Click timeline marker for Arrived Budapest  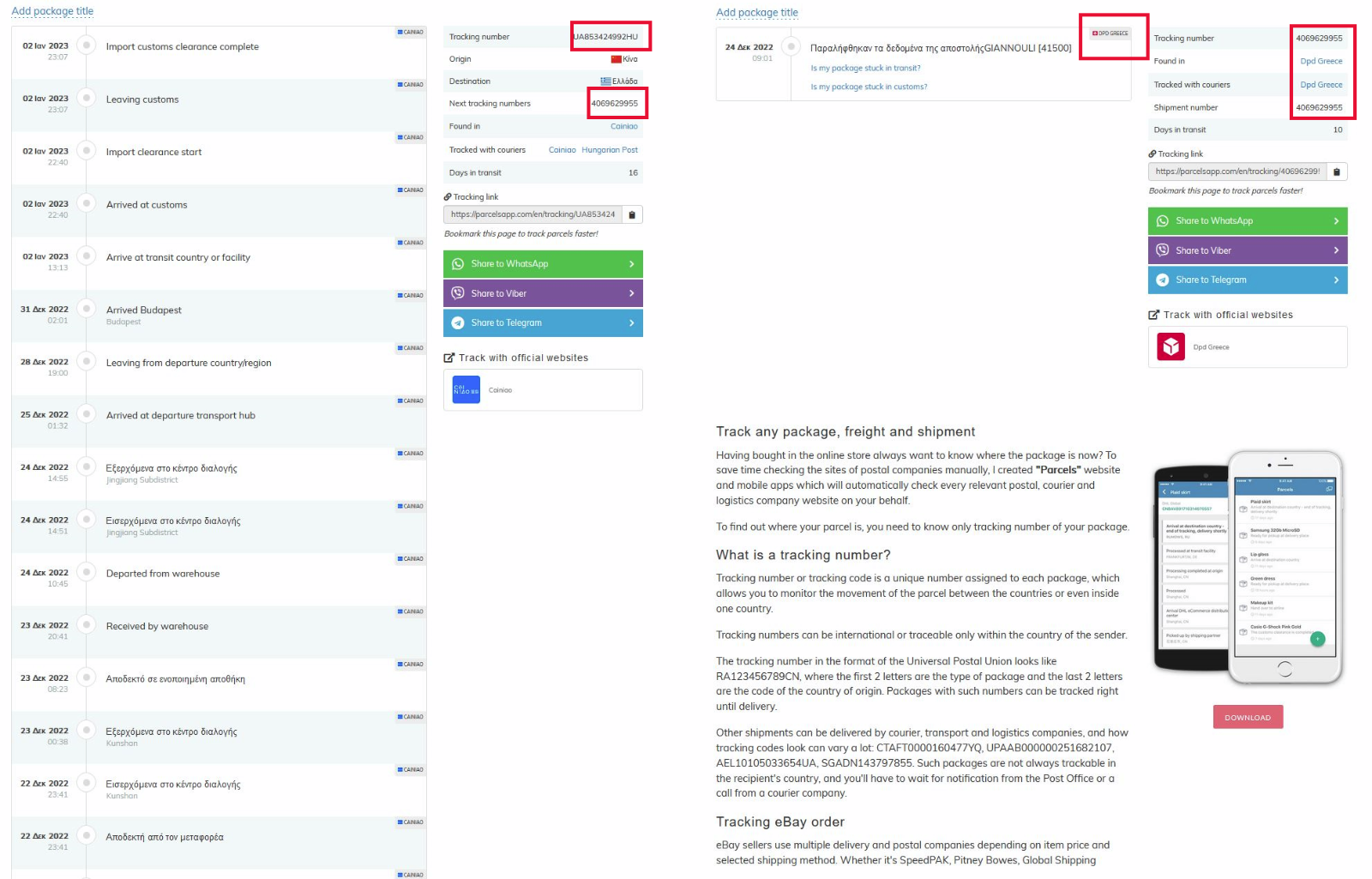(87, 309)
